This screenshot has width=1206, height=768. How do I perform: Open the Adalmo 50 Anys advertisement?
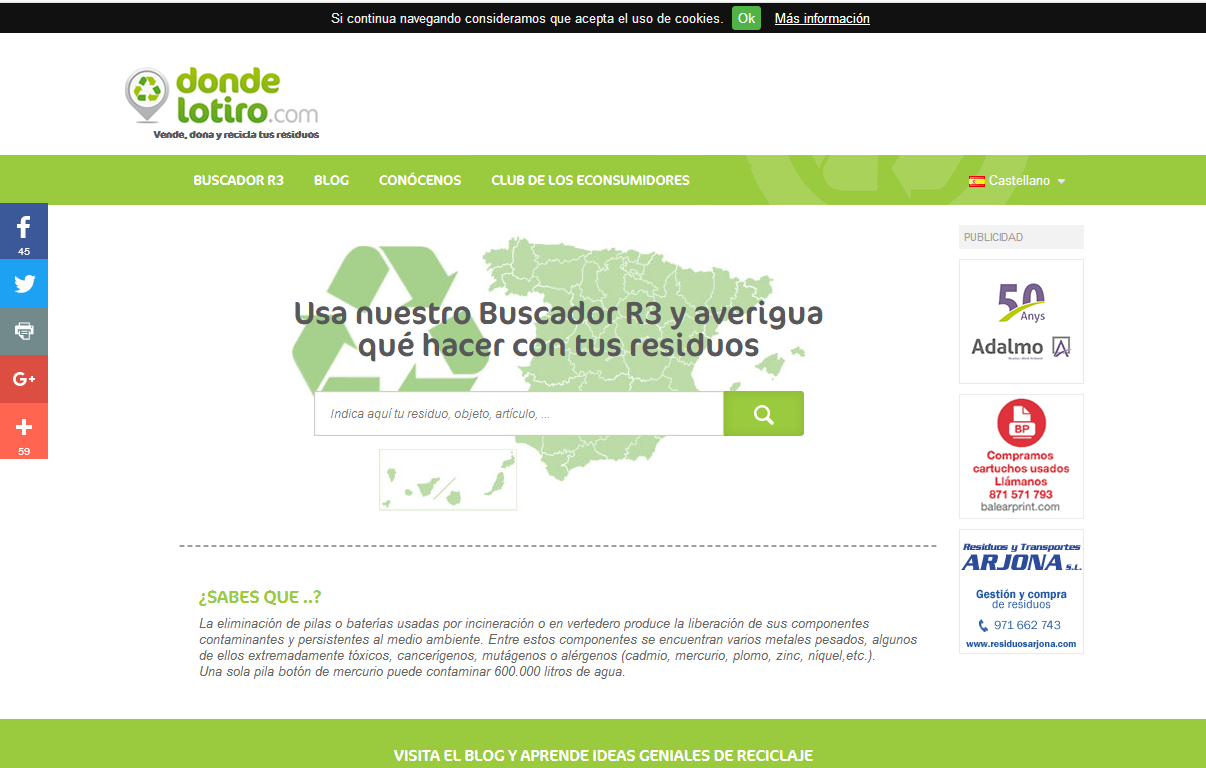coord(1021,321)
